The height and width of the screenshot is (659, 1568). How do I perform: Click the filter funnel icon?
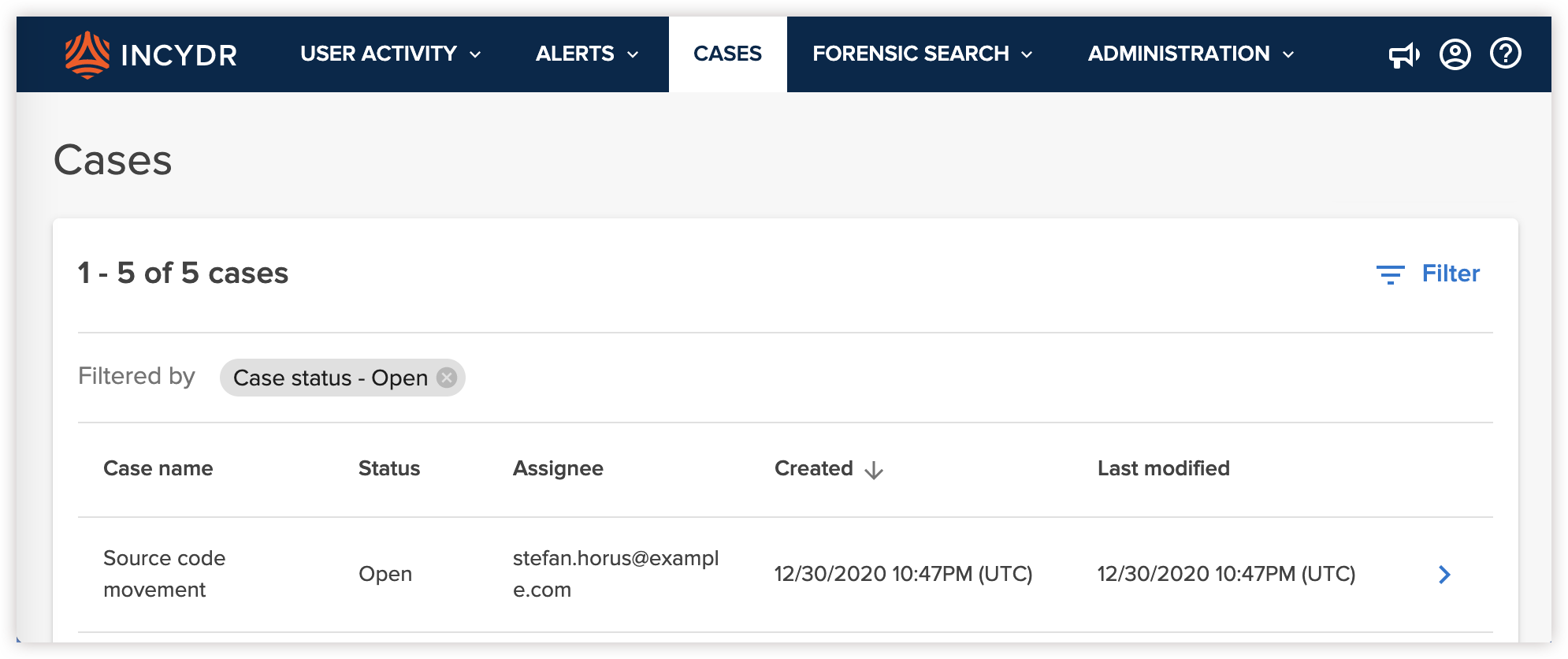pos(1391,274)
